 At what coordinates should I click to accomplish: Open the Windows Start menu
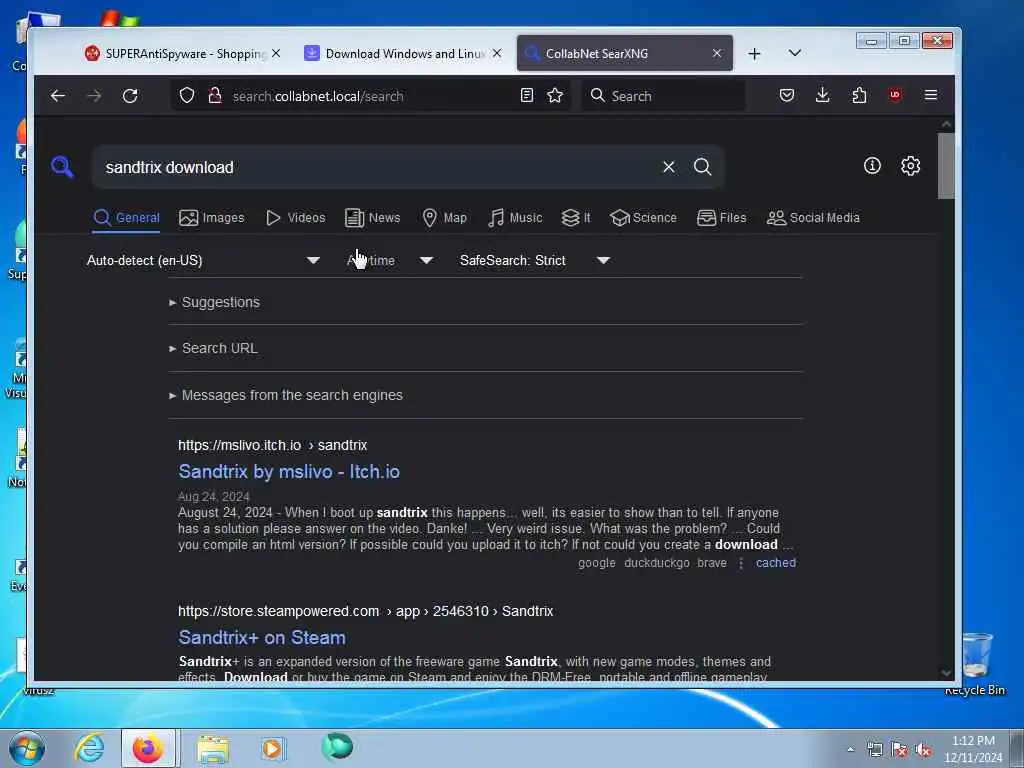[27, 748]
